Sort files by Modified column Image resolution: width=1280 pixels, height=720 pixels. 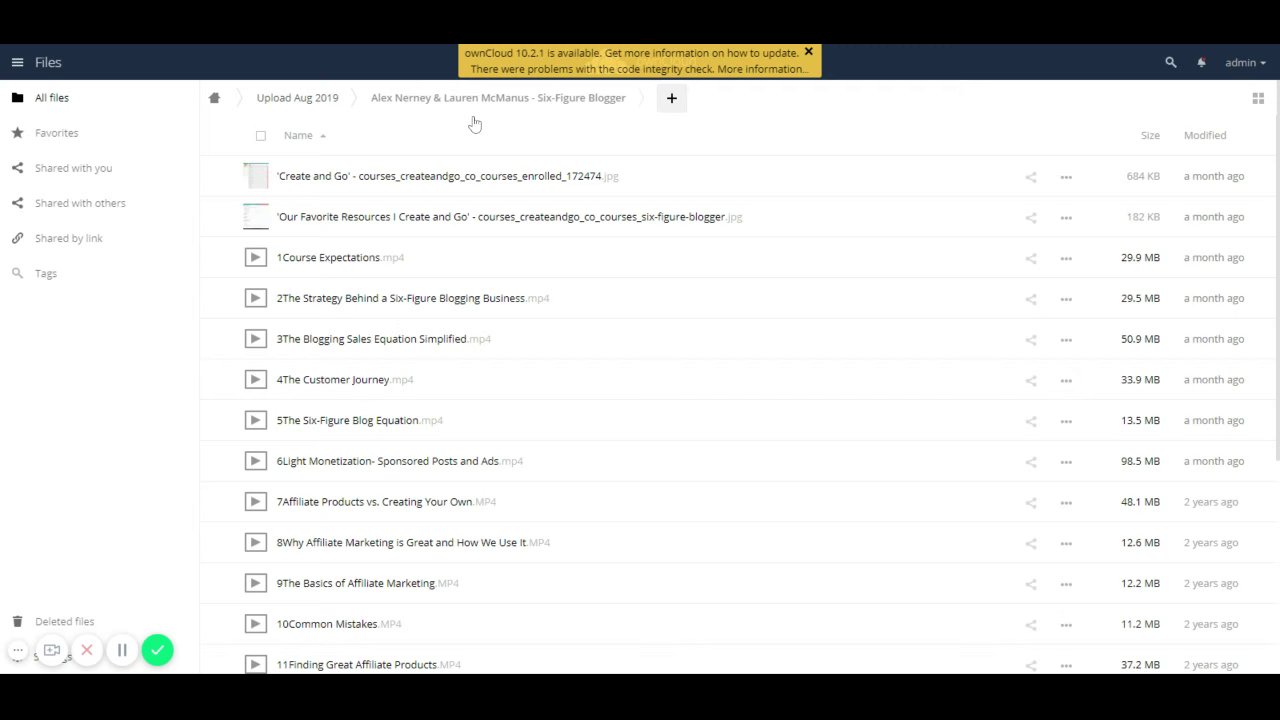point(1205,135)
